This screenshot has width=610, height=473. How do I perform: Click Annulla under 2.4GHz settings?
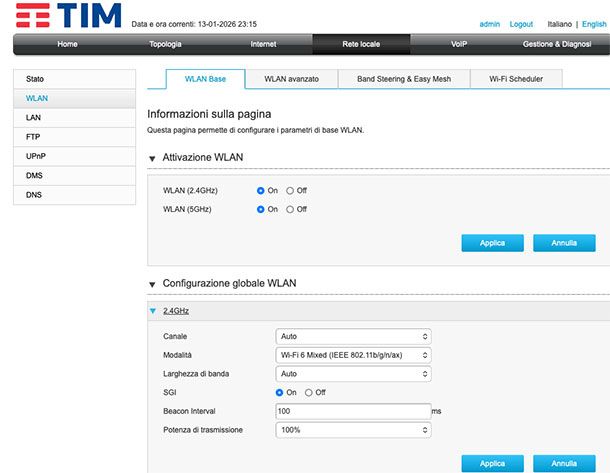[564, 464]
